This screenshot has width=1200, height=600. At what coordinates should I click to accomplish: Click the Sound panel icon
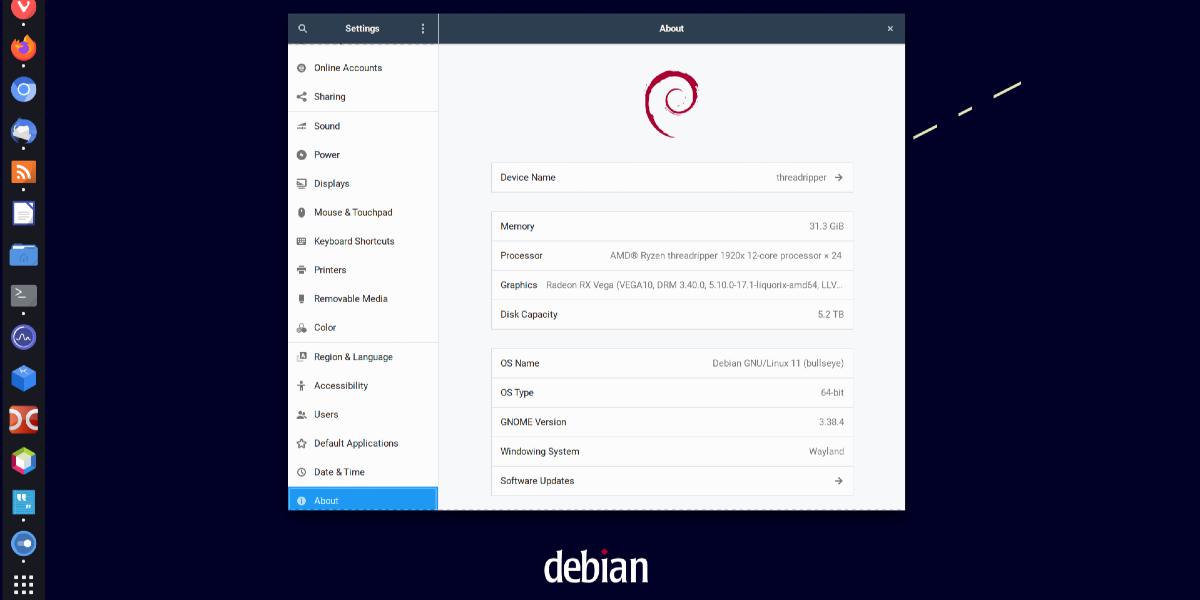point(302,126)
